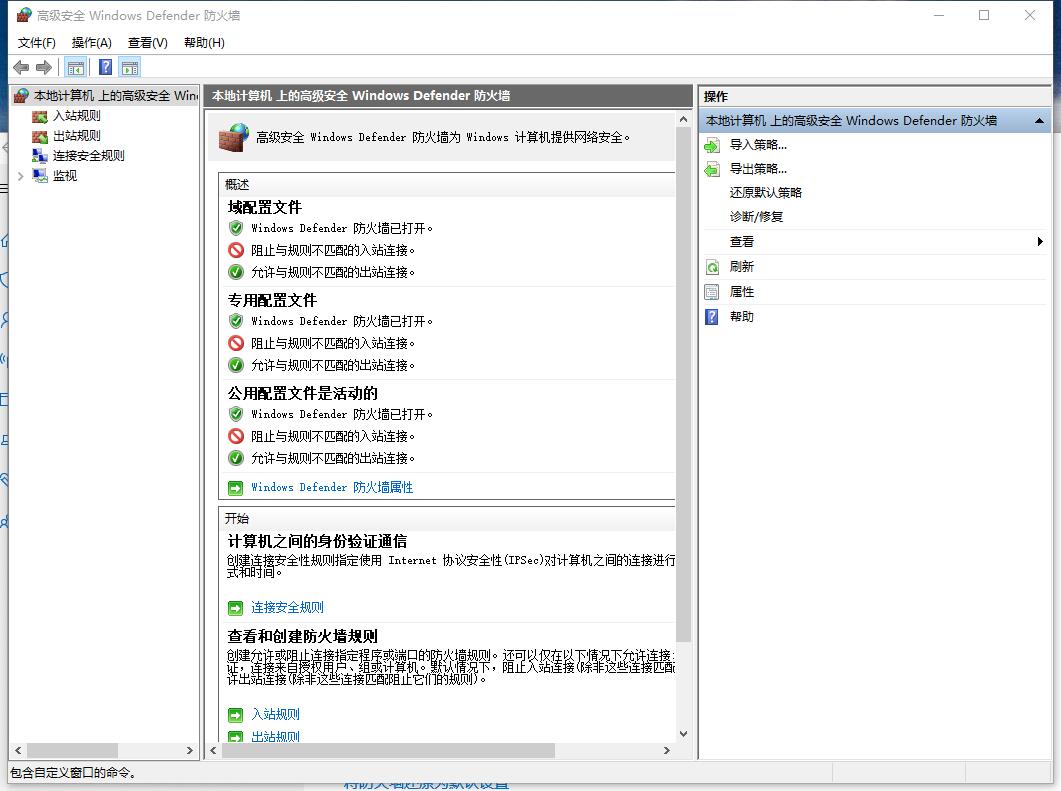This screenshot has width=1061, height=791.
Task: Click the 域配置文件 heading
Action: [x=265, y=207]
